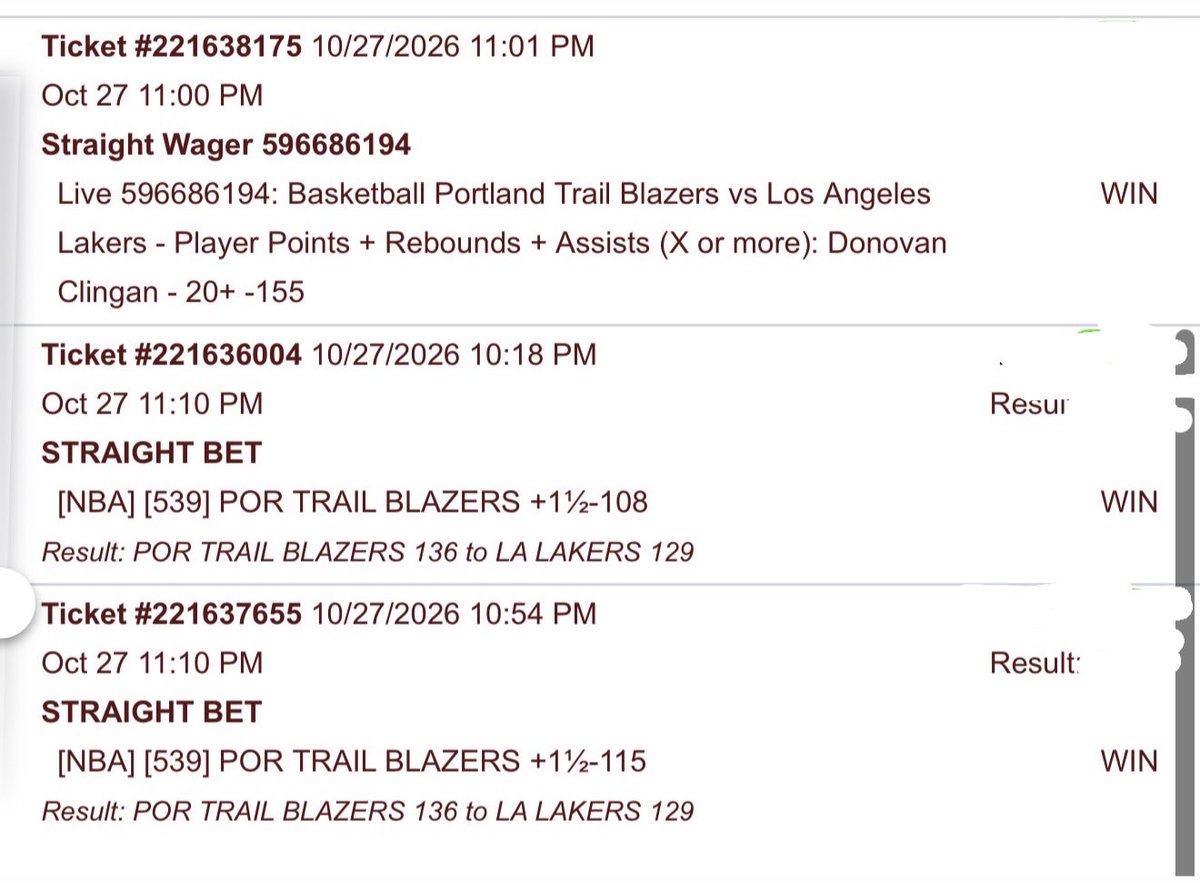Image resolution: width=1200 pixels, height=883 pixels.
Task: Open Straight Wager 596686194 details
Action: point(226,145)
